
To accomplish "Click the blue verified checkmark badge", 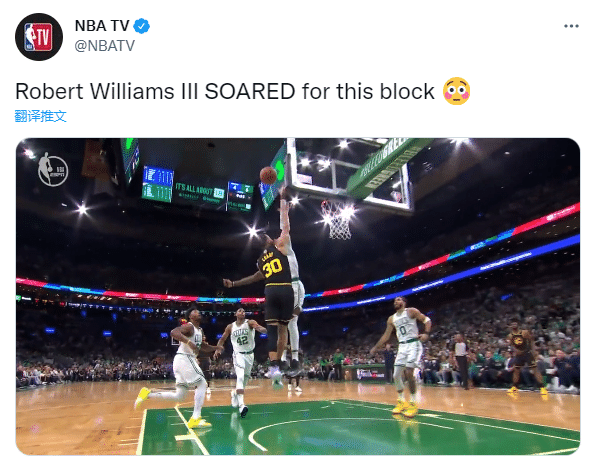I will pyautogui.click(x=142, y=26).
